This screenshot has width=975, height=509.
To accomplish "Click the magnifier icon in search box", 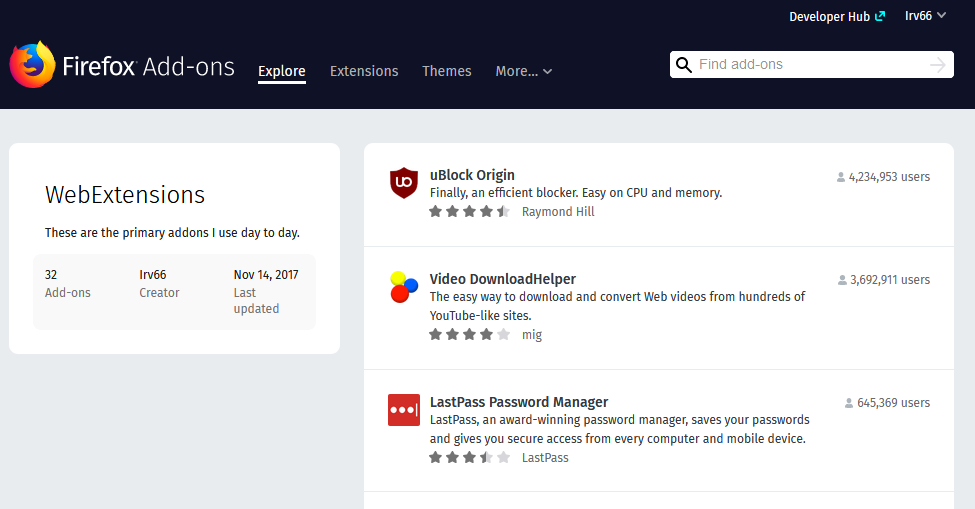I will point(683,65).
